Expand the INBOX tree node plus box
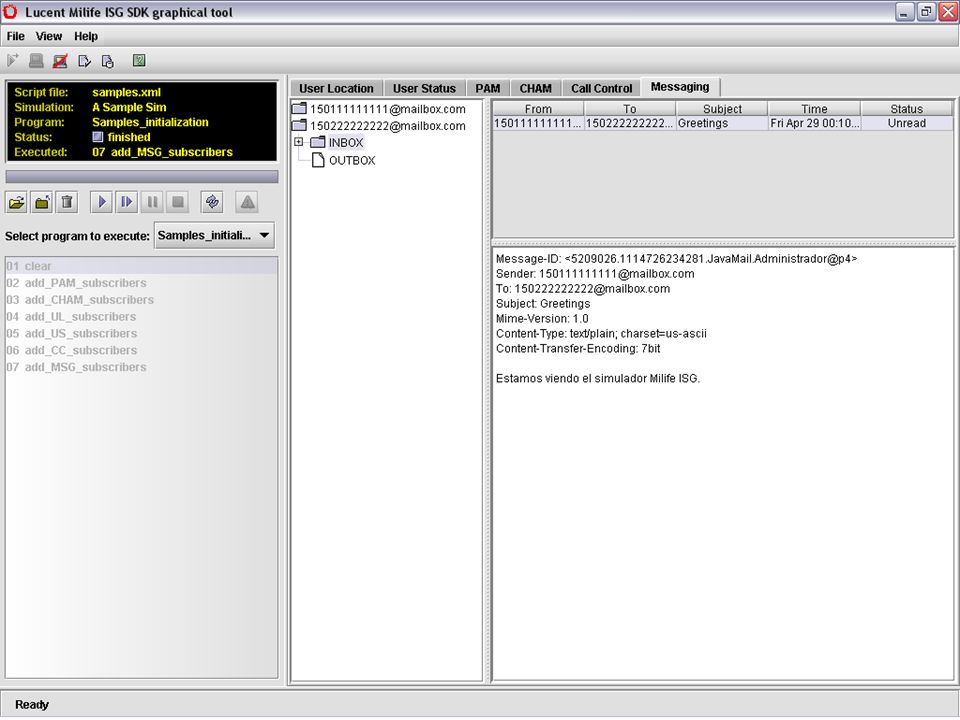960x720 pixels. [299, 142]
